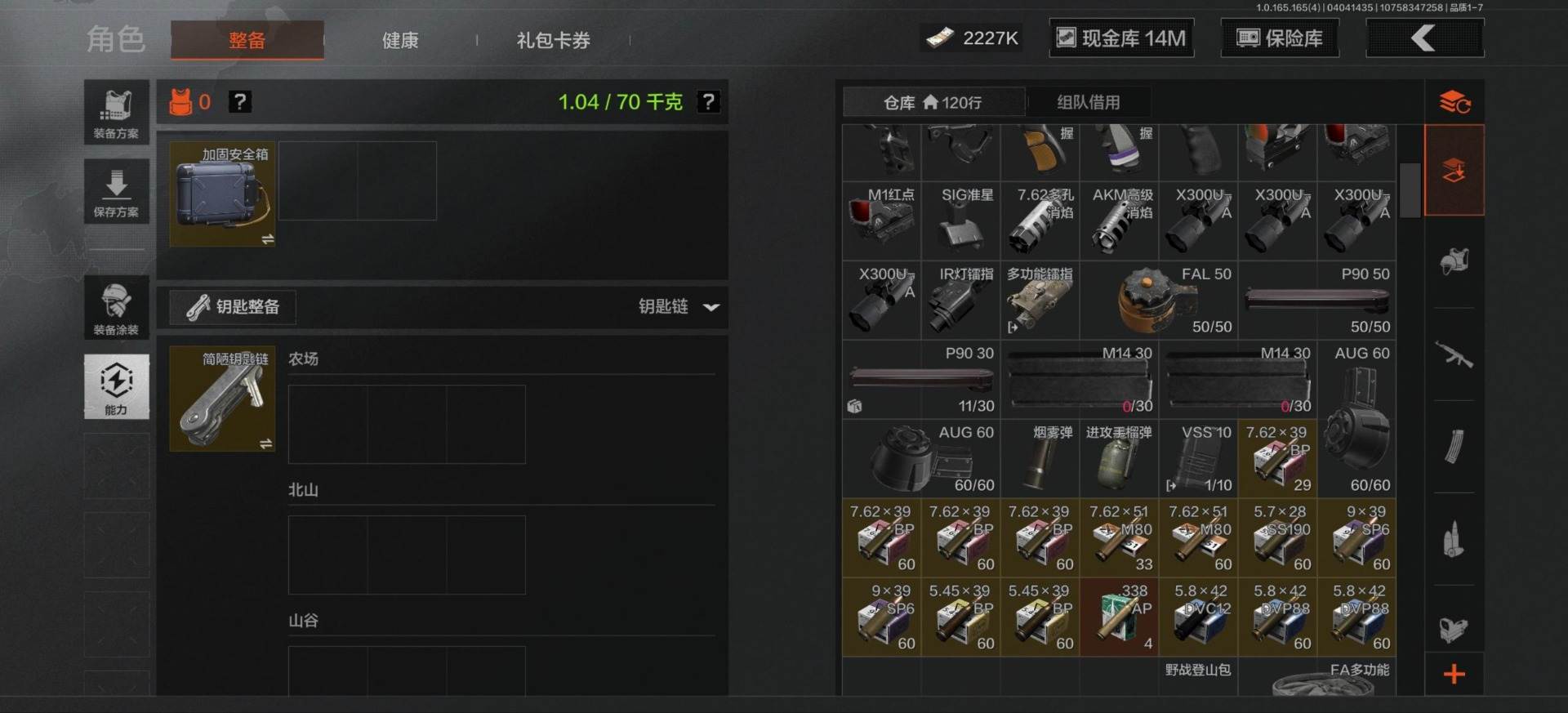Open the 现金库 14M cash vault button

point(1121,38)
